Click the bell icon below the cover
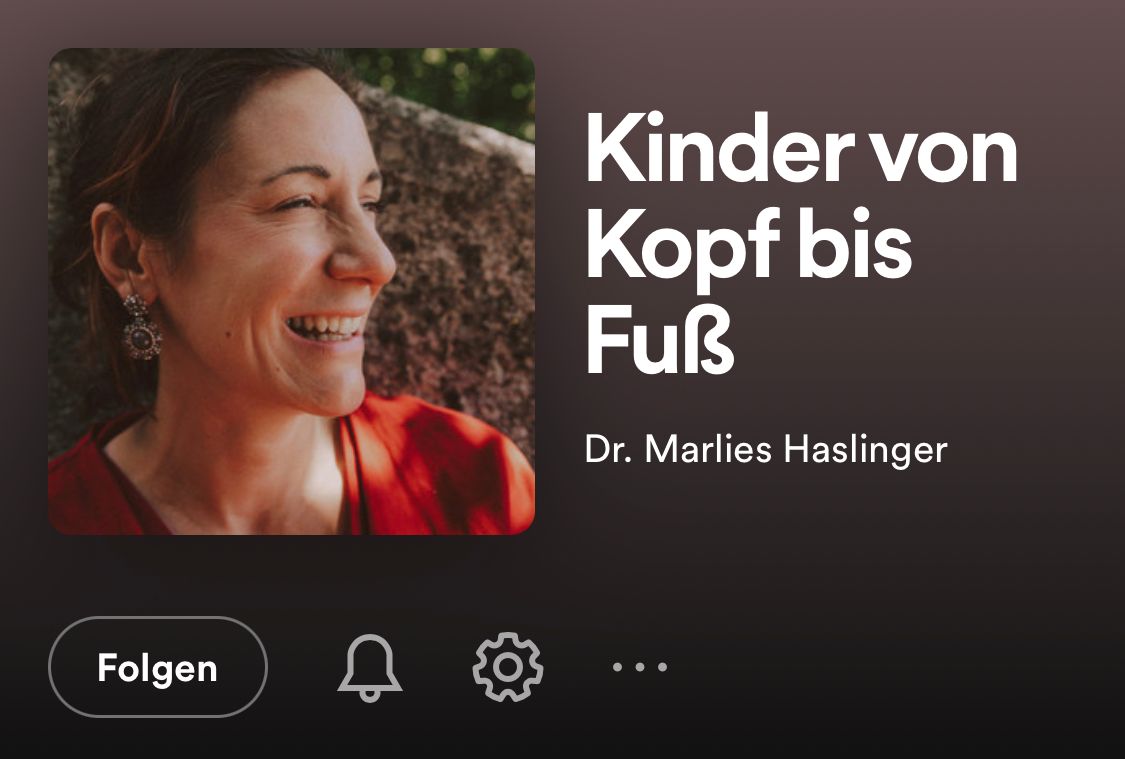The height and width of the screenshot is (759, 1125). pyautogui.click(x=369, y=667)
